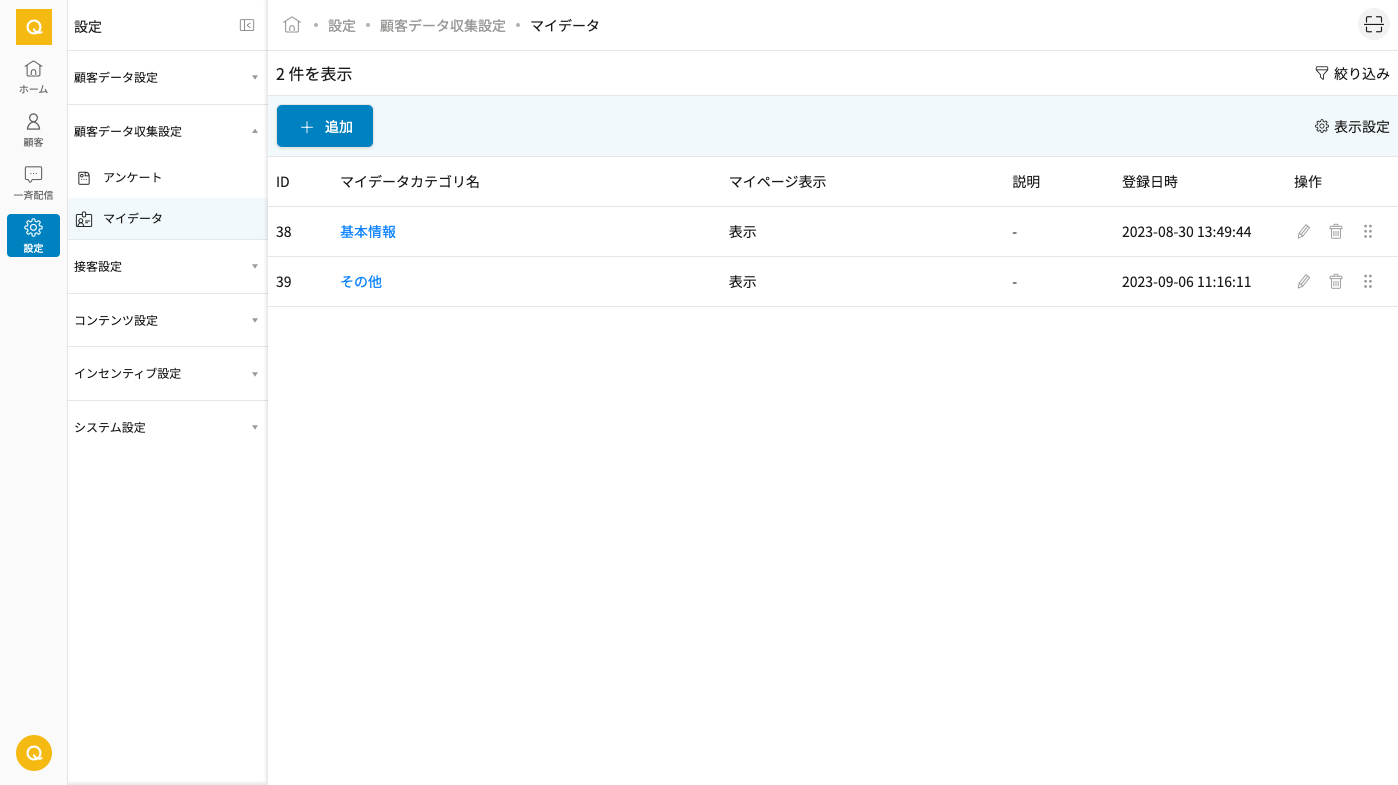Click drag handle icon on 基本情報 row
This screenshot has width=1398, height=785.
click(x=1367, y=232)
